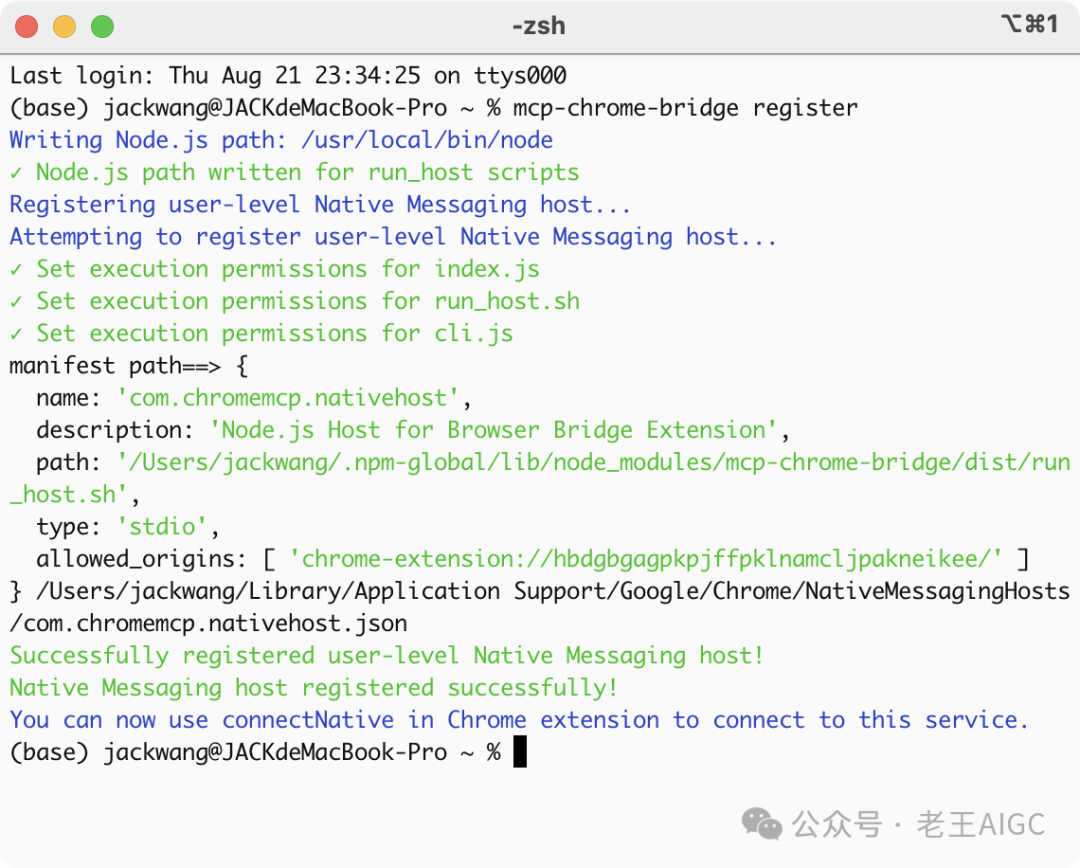Screen dimensions: 1080x868
Task: Click the description 'Node.js Host for Browser Bridge Extension'
Action: (494, 431)
